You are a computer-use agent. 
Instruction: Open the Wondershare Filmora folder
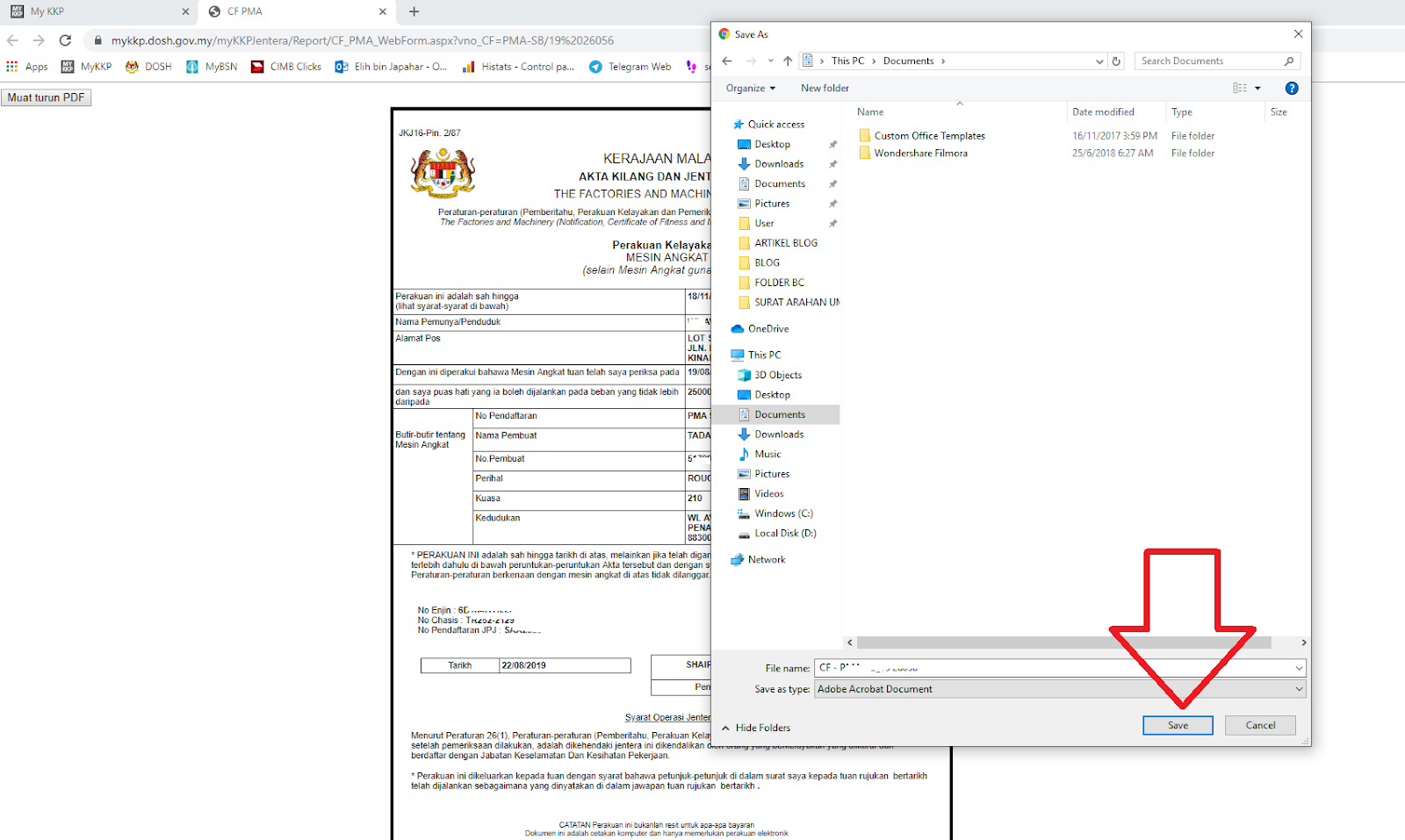pos(919,153)
